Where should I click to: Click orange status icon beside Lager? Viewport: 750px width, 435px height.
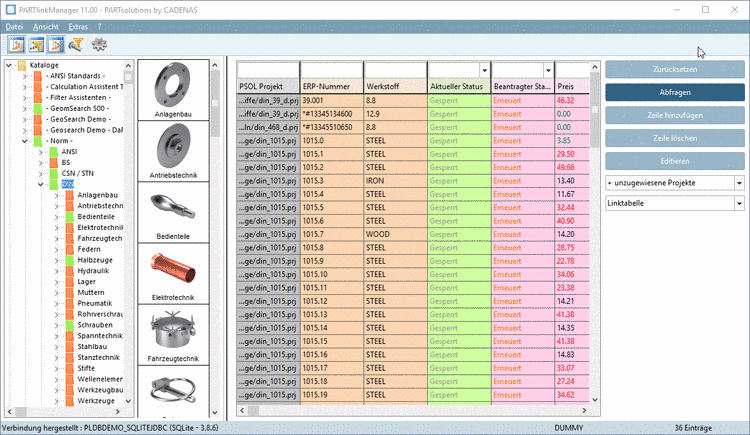(69, 281)
